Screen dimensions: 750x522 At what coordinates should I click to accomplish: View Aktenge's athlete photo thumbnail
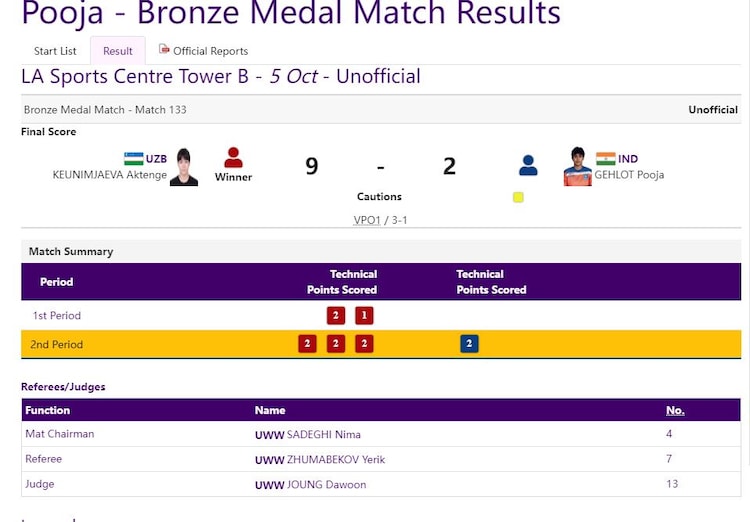[x=183, y=167]
